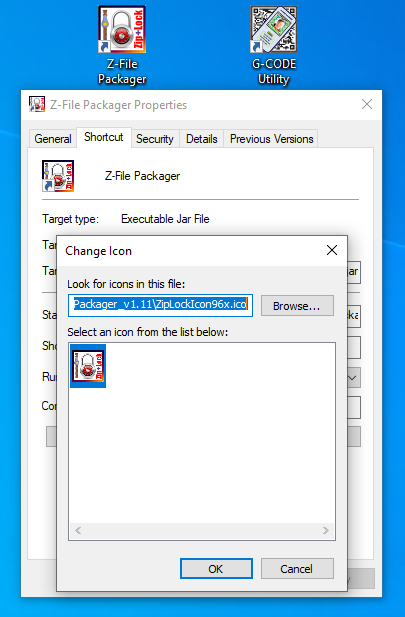Click the Z-File Packager desktop icon label
Screen dimensions: 405x617
click(x=122, y=72)
